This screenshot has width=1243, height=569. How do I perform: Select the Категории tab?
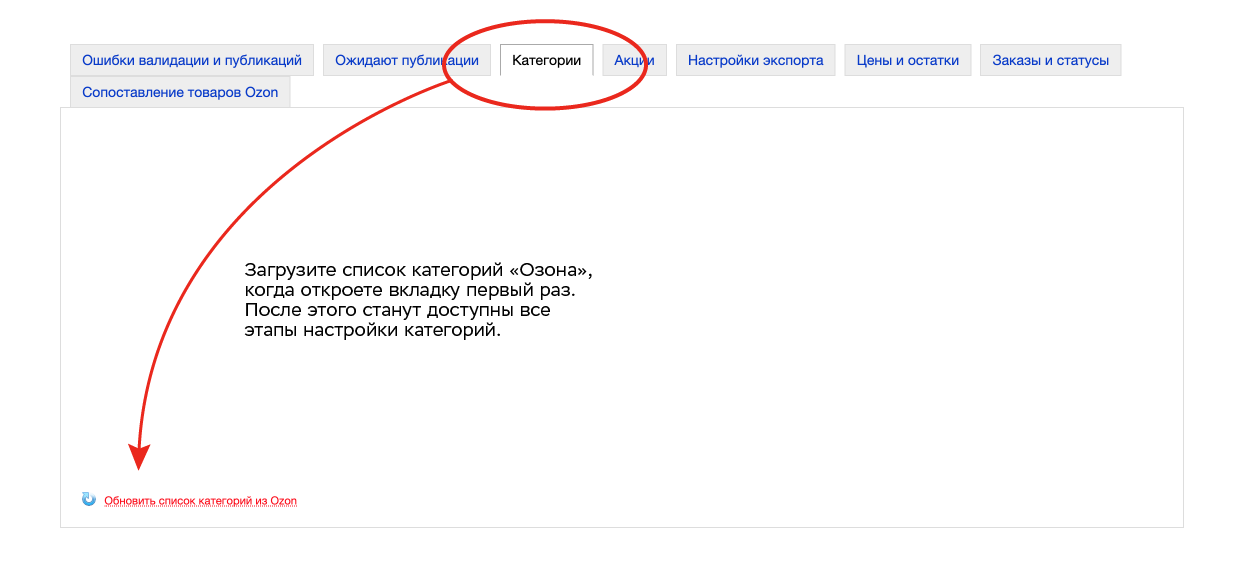click(546, 60)
